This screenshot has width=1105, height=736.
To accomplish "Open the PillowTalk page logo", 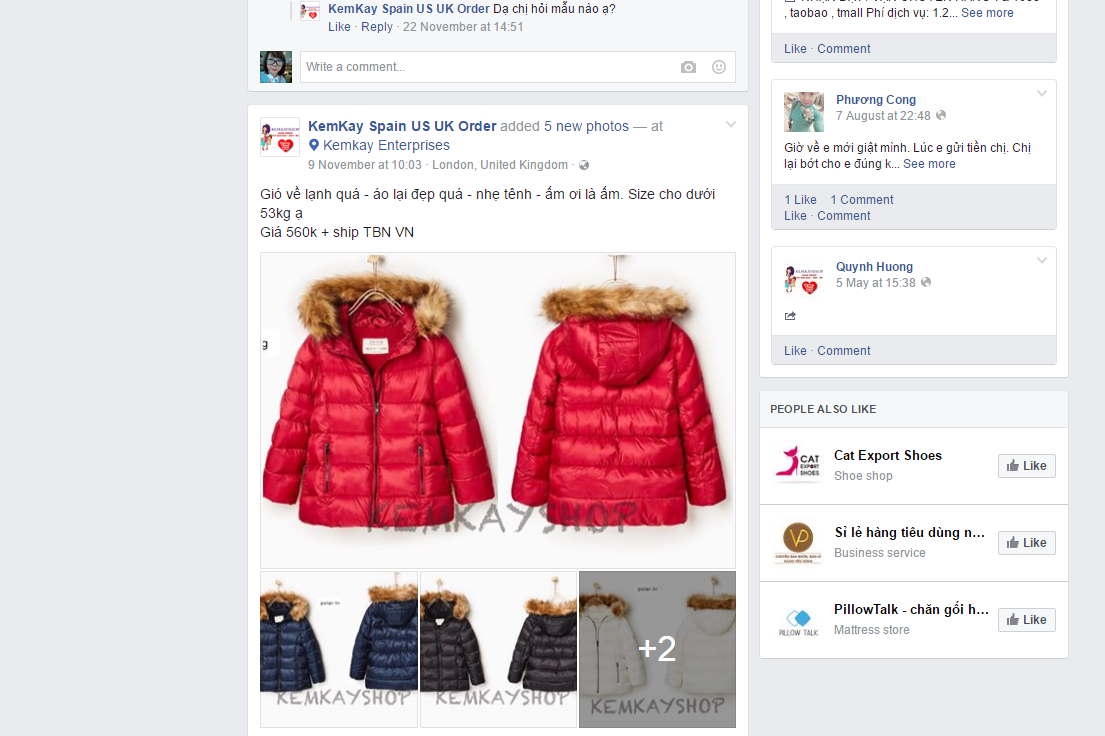I will [x=798, y=619].
